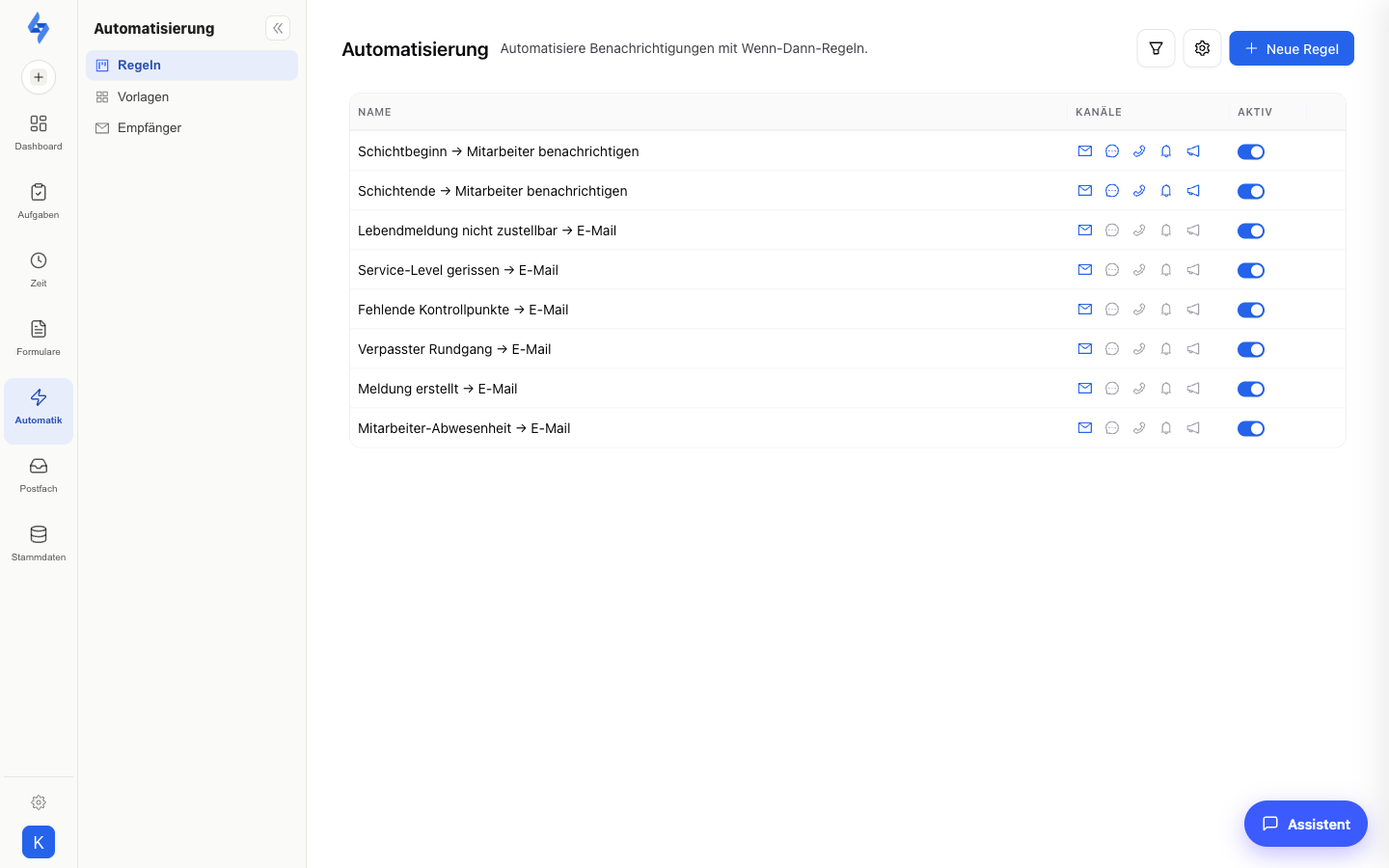Open rule Fehlende Kontrollpunkte → E-Mail
1389x868 pixels.
click(463, 310)
